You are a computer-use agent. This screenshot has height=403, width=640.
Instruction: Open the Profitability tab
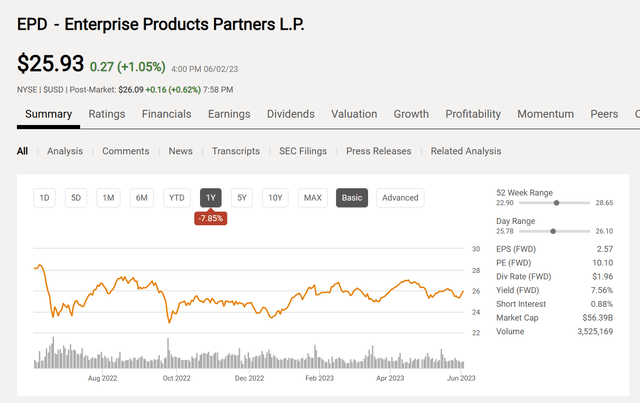[473, 114]
